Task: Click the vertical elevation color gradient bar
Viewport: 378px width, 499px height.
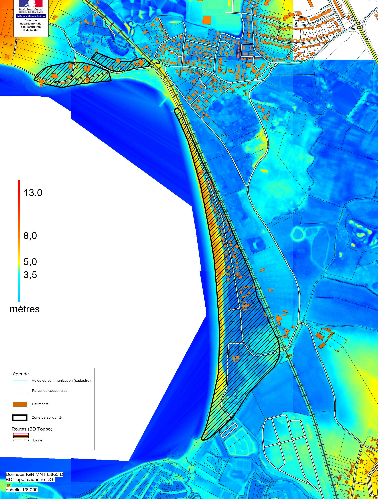Action: 19,241
